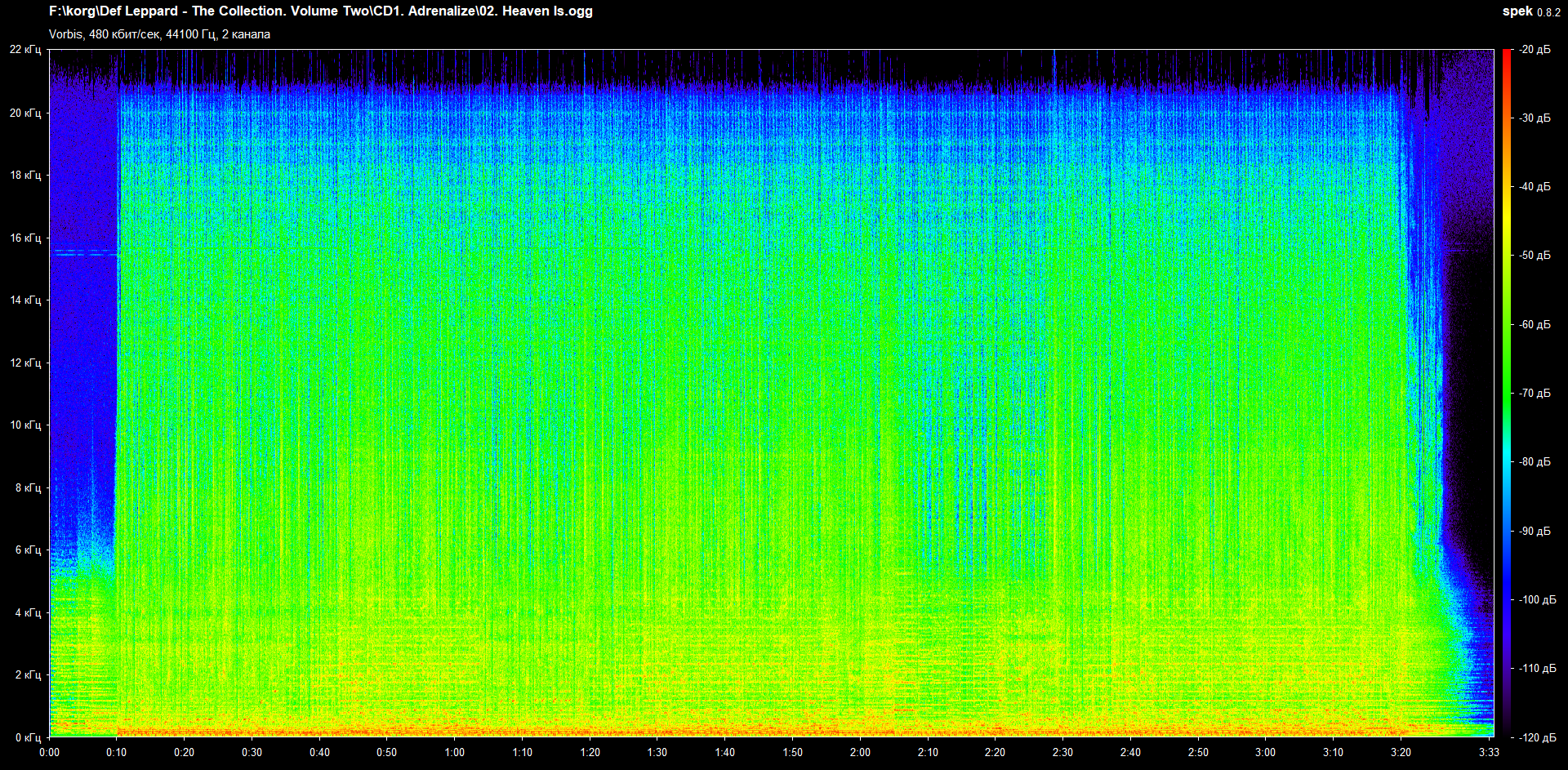Click the 0:00 start time label
The width and height of the screenshot is (1568, 770).
click(49, 752)
